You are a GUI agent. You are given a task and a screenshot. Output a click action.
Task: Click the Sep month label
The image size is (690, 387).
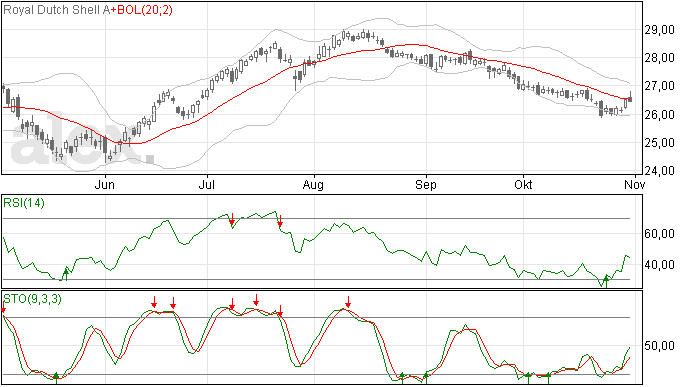click(426, 184)
